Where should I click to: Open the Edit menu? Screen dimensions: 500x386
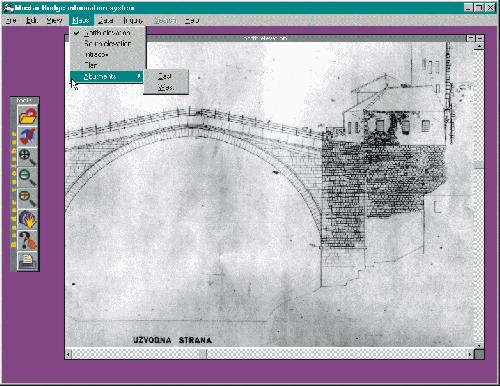pos(32,20)
